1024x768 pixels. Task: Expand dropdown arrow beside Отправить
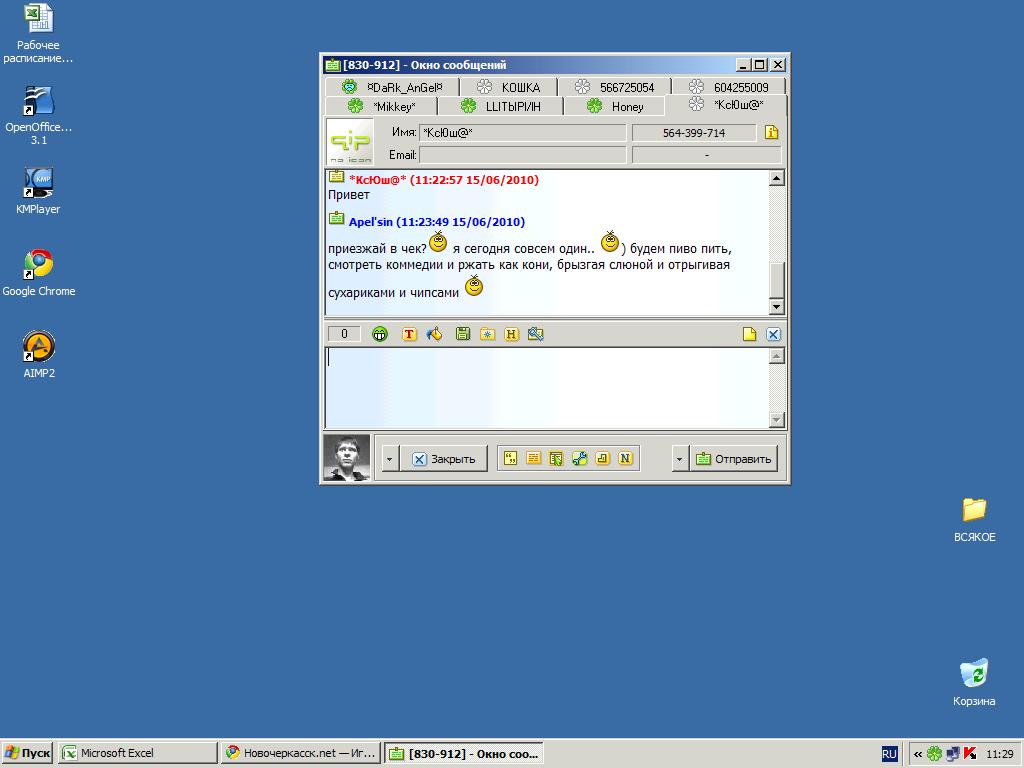tap(679, 458)
